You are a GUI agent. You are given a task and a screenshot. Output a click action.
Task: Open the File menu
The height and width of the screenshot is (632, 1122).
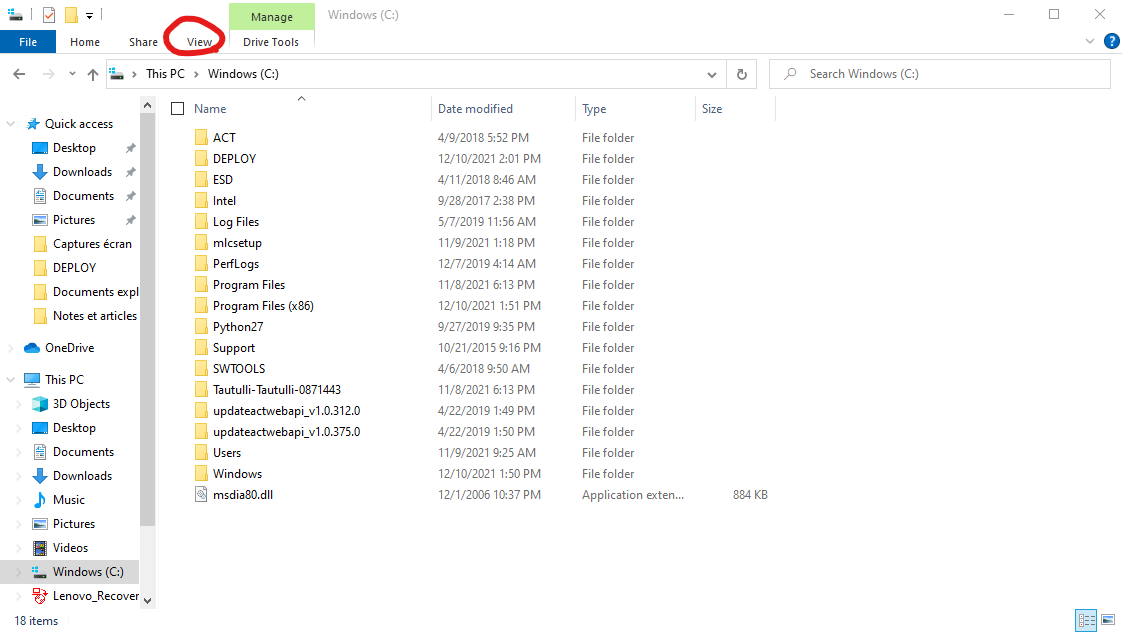pos(28,42)
